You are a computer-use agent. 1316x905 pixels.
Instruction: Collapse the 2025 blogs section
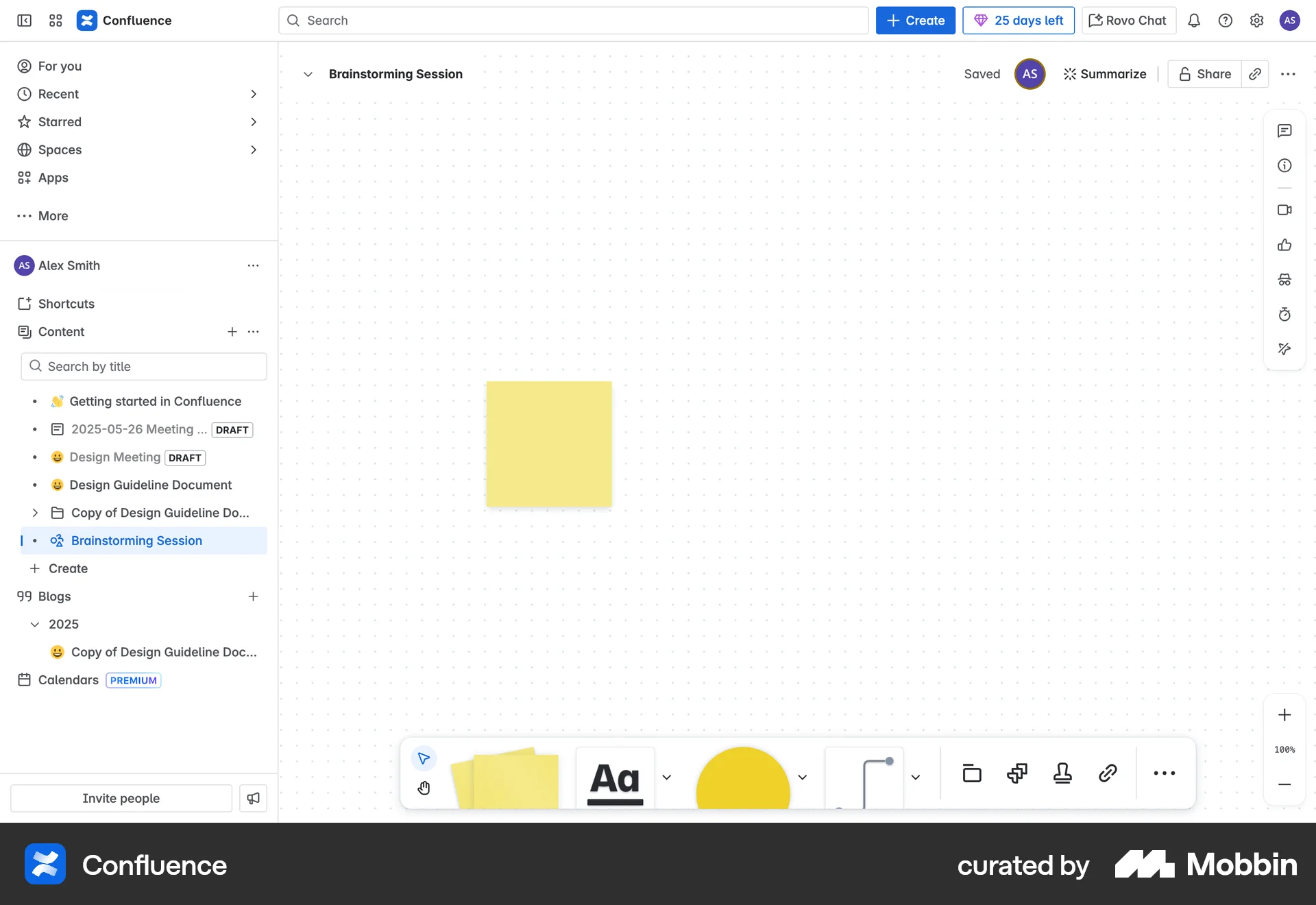pos(34,624)
